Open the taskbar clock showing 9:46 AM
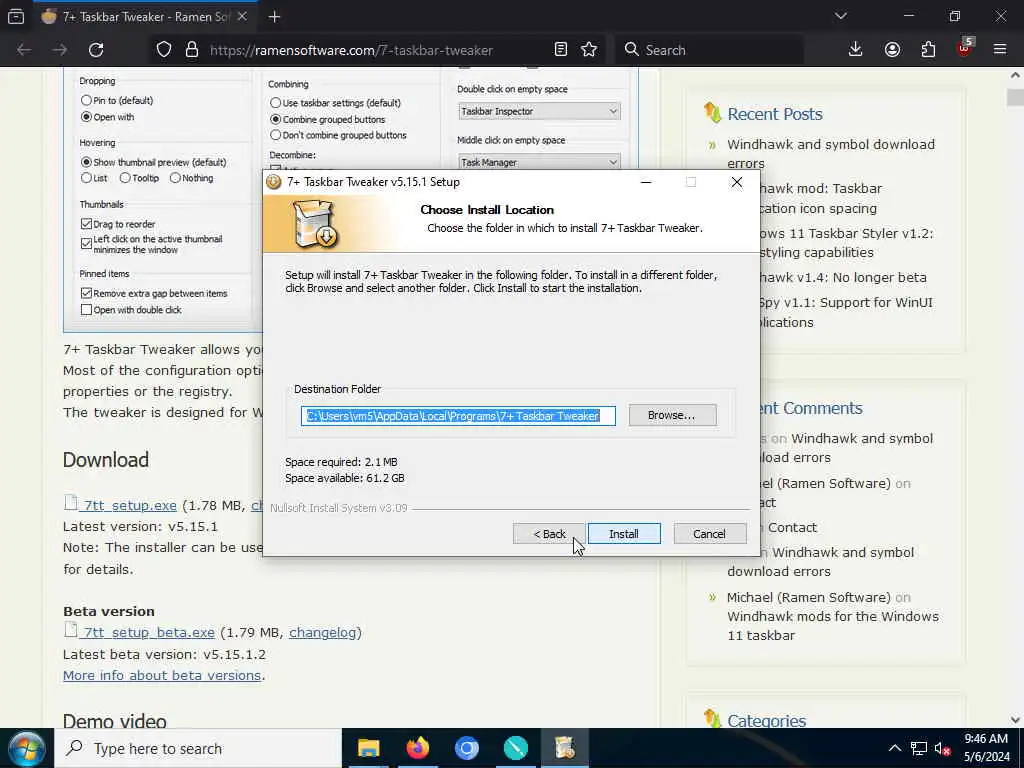The width and height of the screenshot is (1024, 768). click(x=987, y=748)
